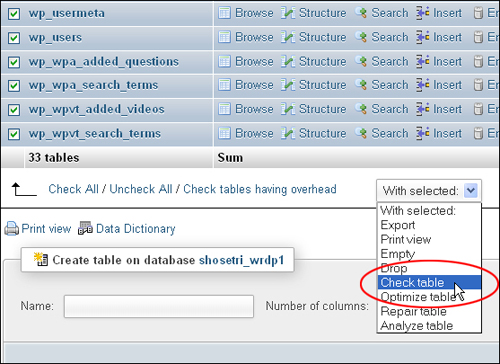Click the new table Name input field

[159, 306]
